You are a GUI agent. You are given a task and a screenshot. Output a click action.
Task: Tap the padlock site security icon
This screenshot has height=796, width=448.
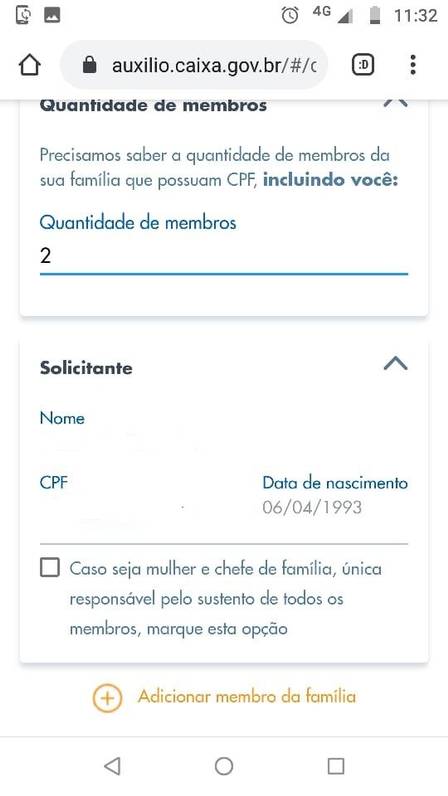89,65
